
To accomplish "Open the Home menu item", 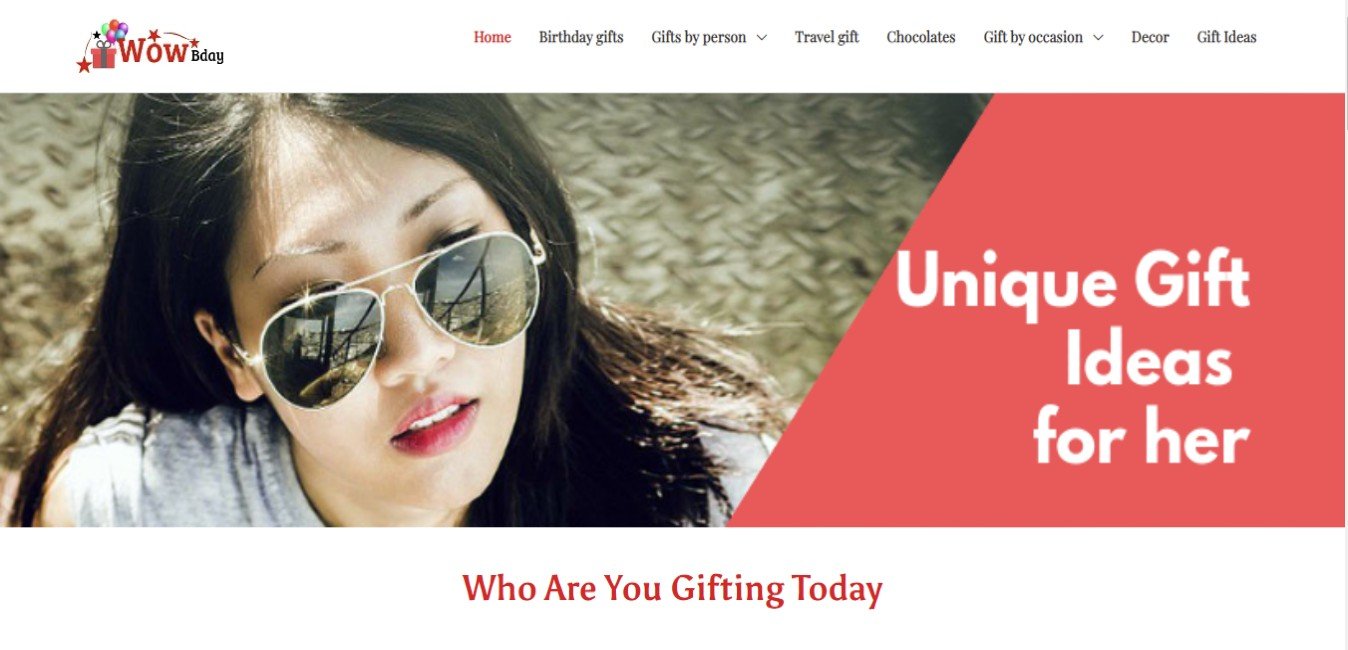I will click(x=492, y=37).
